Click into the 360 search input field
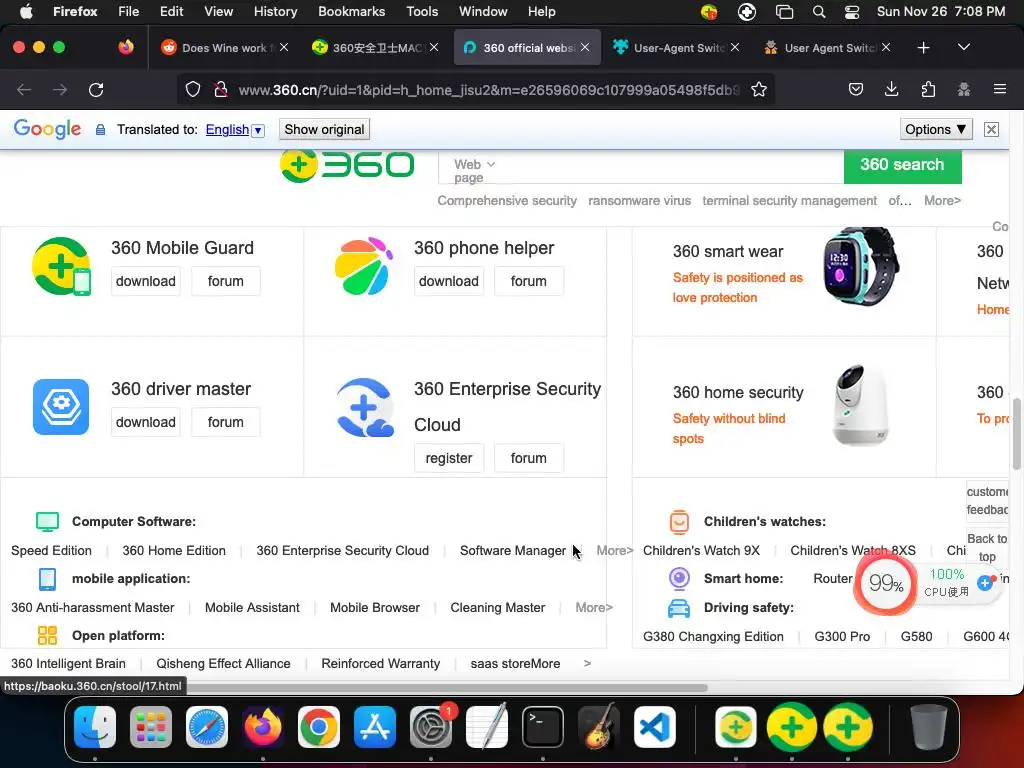1024x768 pixels. [669, 167]
